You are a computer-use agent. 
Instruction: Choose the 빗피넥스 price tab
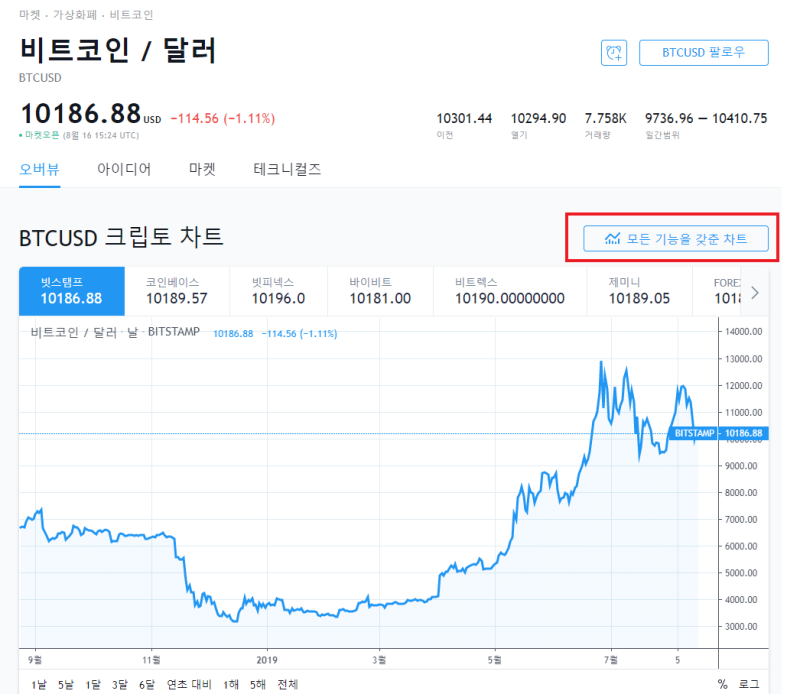(x=279, y=291)
